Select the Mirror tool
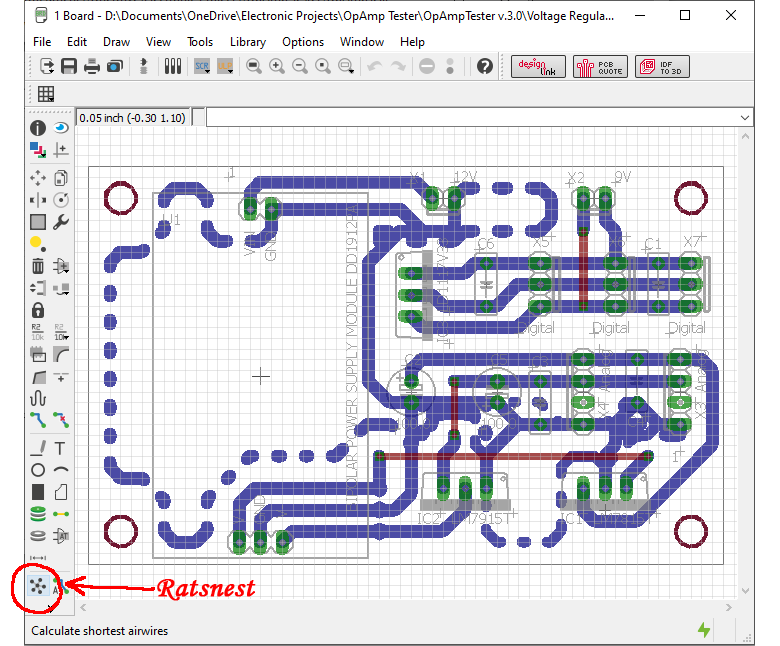Viewport: 780px width, 646px height. click(x=38, y=200)
